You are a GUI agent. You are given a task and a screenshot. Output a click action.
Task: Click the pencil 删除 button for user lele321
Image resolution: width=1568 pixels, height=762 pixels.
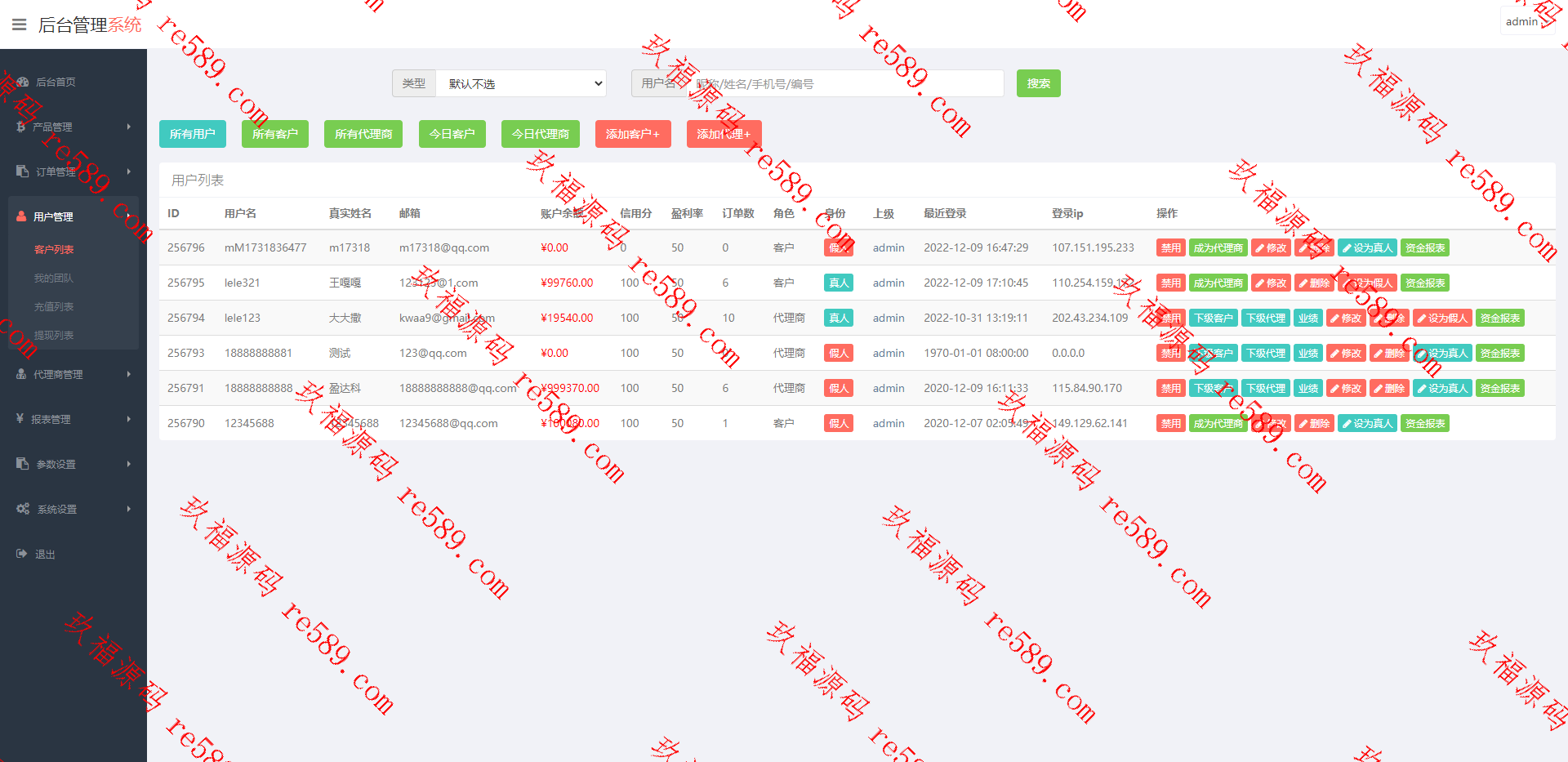1314,283
